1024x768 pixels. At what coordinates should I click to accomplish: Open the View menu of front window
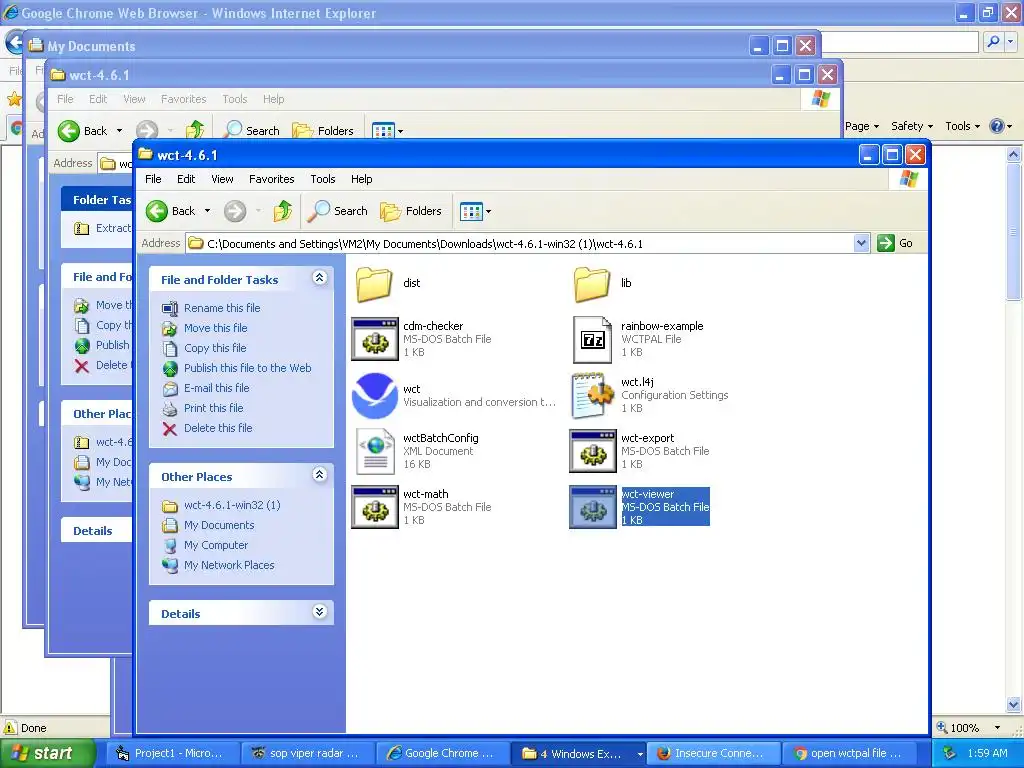point(222,179)
